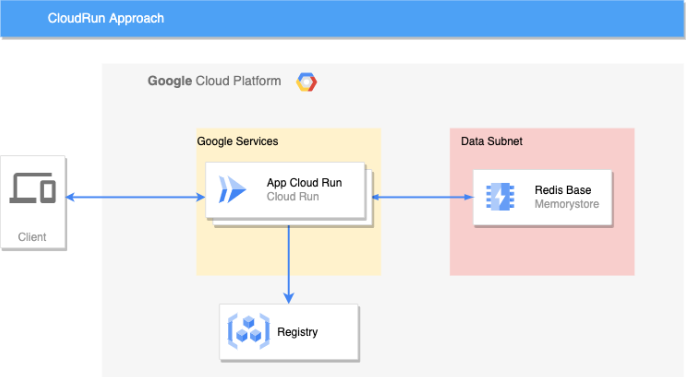Click the arrowhead pointing at Client box
The width and height of the screenshot is (686, 377).
pyautogui.click(x=71, y=197)
